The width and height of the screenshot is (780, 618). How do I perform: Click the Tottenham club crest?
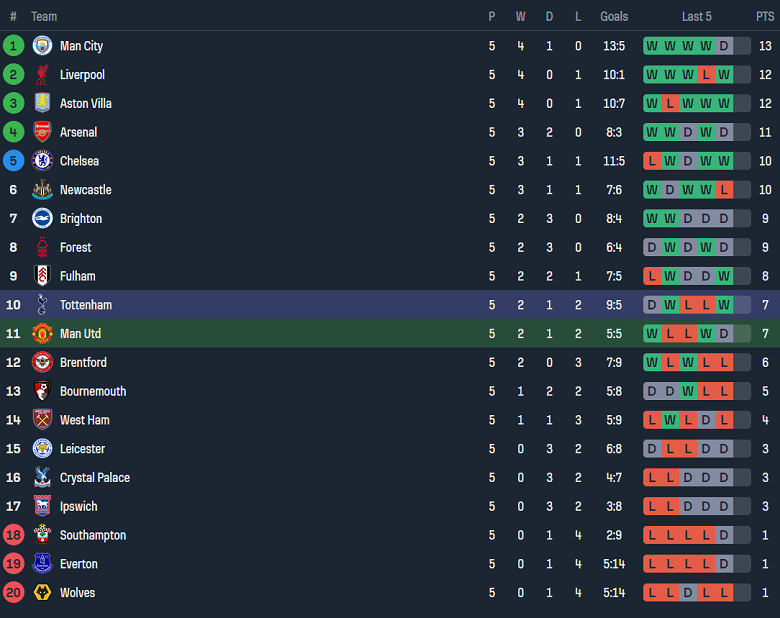pos(42,305)
